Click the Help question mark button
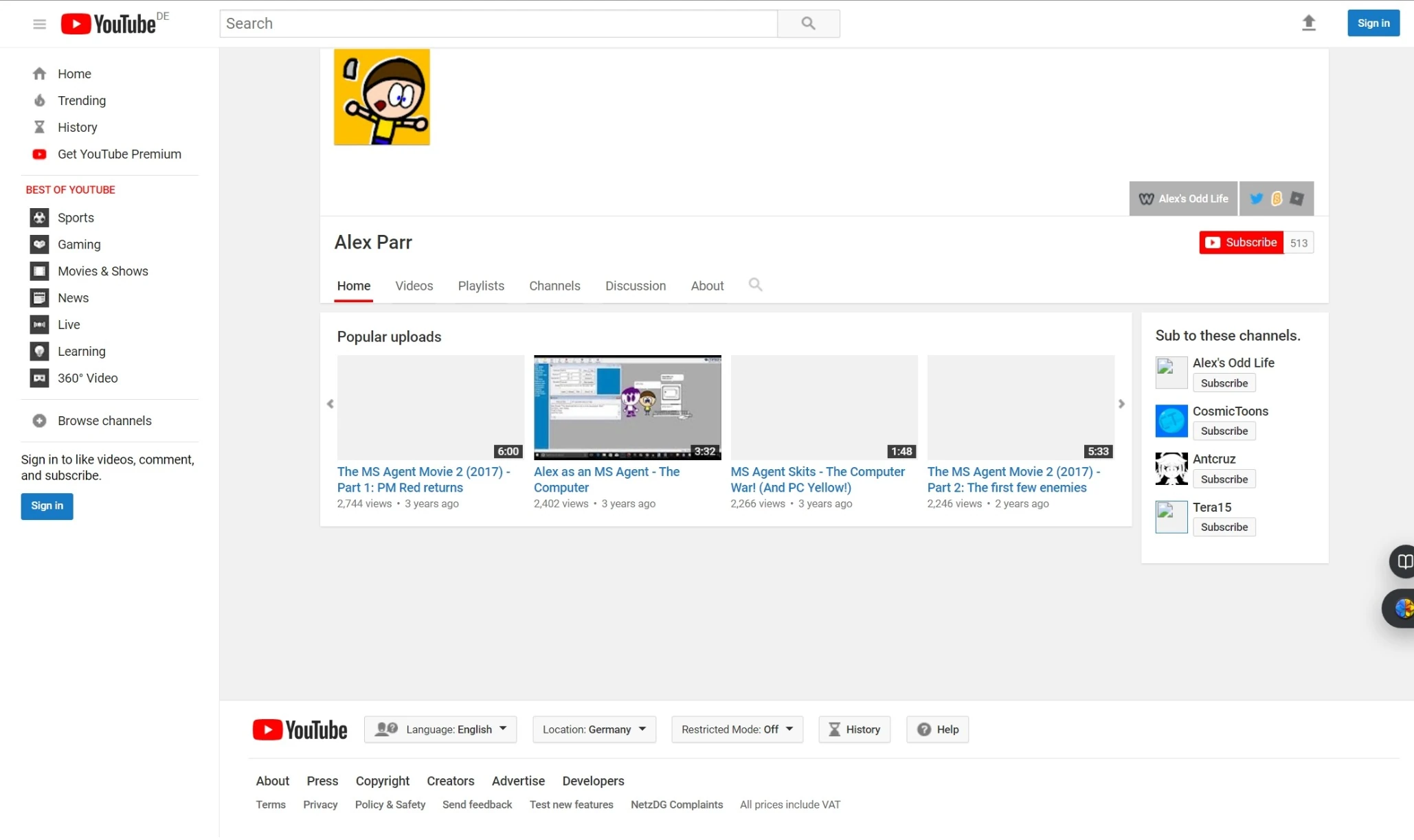The height and width of the screenshot is (840, 1414). [937, 729]
